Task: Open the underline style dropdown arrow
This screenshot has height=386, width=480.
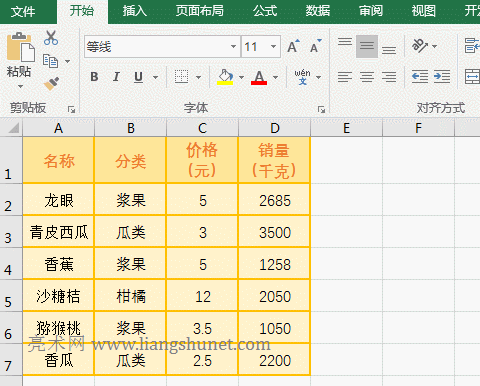Action: 155,78
